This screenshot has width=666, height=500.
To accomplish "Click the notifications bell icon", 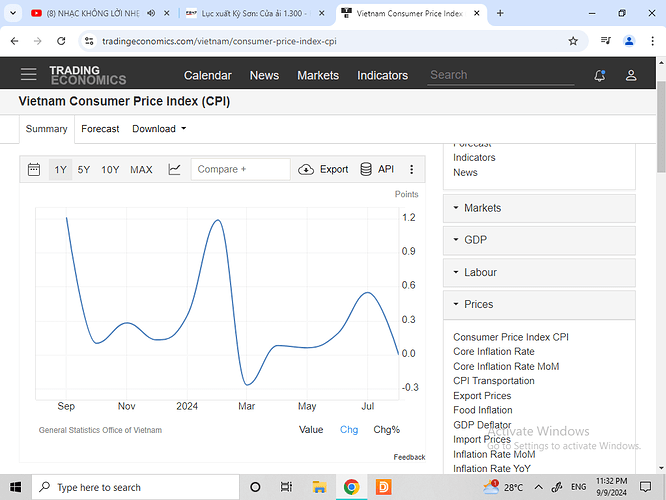I will point(599,75).
